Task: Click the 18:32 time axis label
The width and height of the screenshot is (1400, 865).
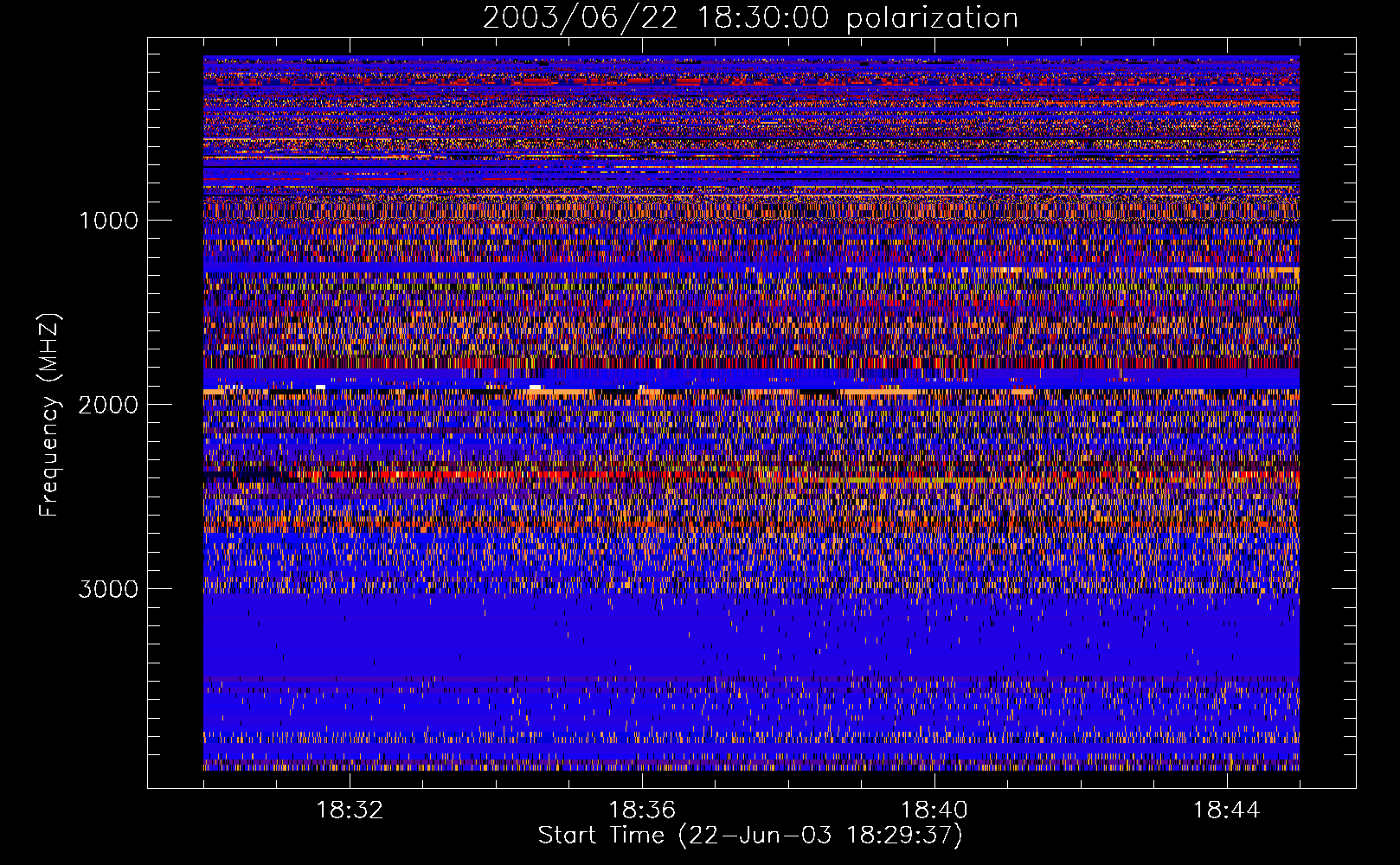Action: [350, 811]
